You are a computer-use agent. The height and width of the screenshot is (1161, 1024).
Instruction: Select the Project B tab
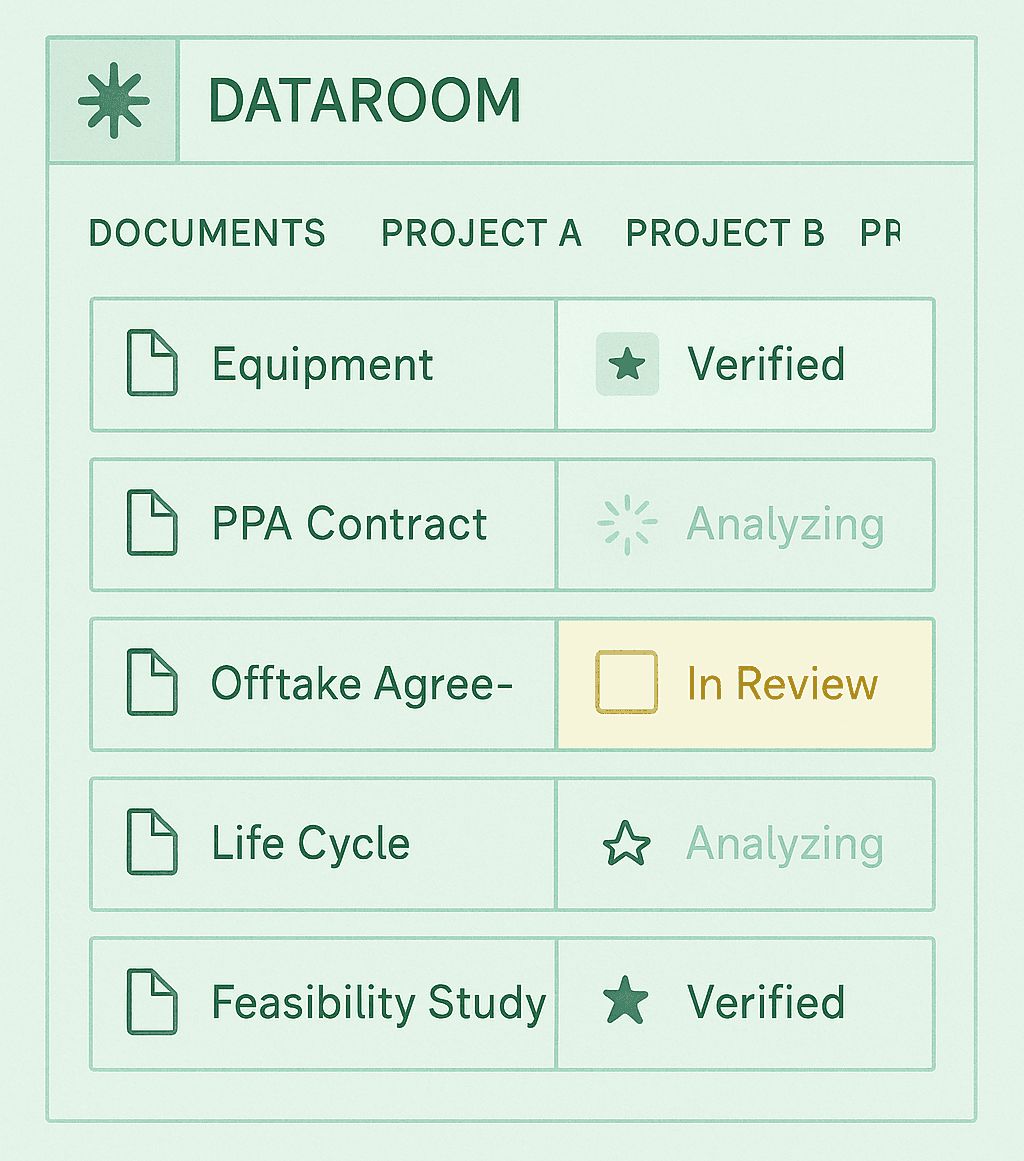coord(724,233)
